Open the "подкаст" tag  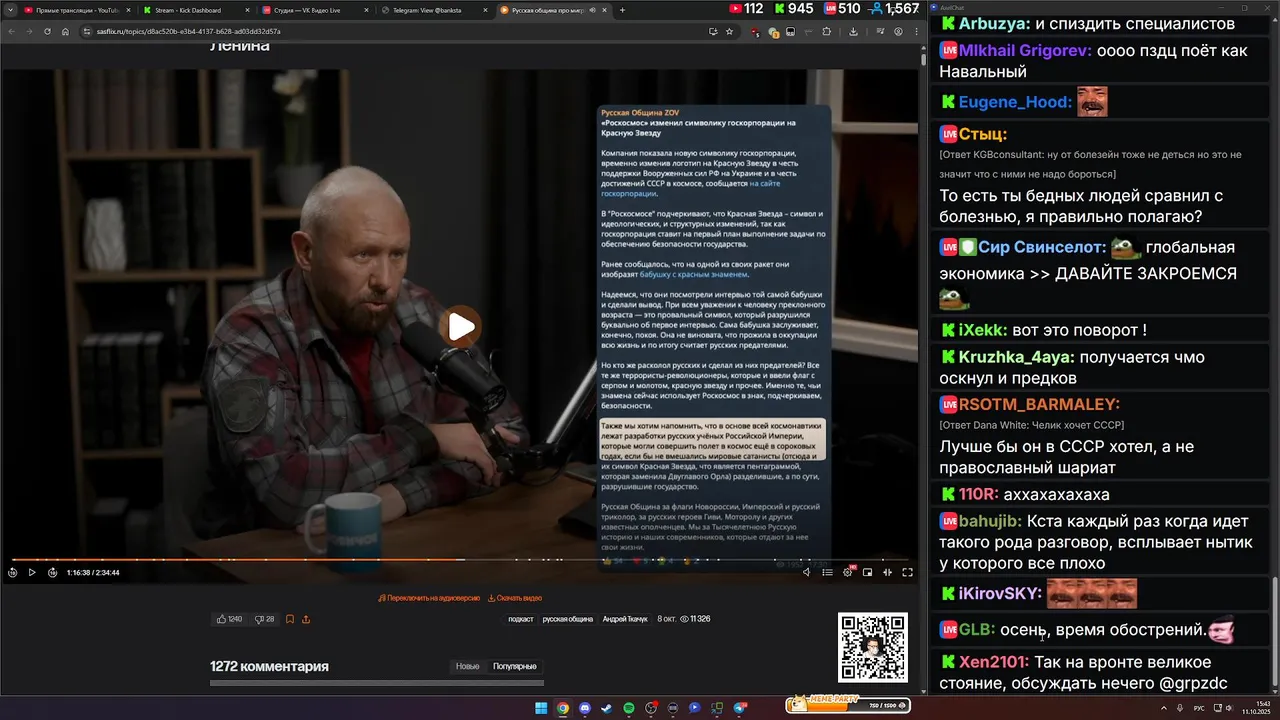pyautogui.click(x=521, y=619)
